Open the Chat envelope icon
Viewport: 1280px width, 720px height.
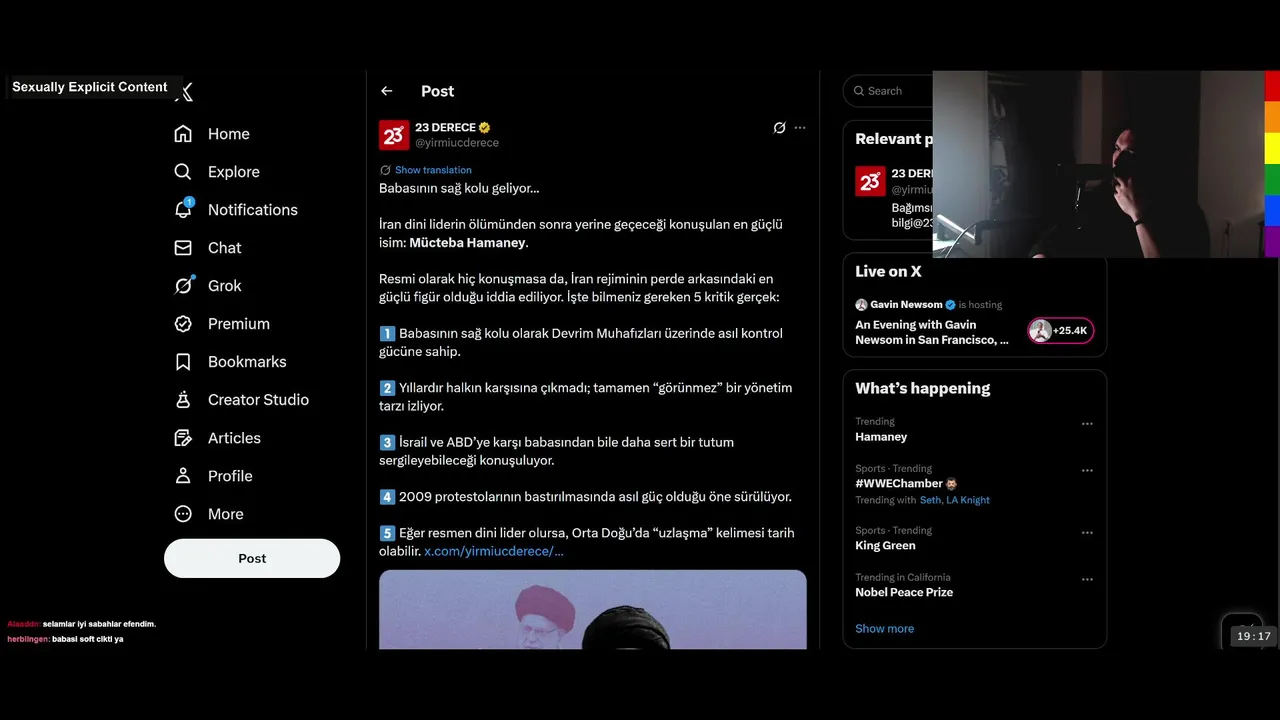(x=183, y=248)
